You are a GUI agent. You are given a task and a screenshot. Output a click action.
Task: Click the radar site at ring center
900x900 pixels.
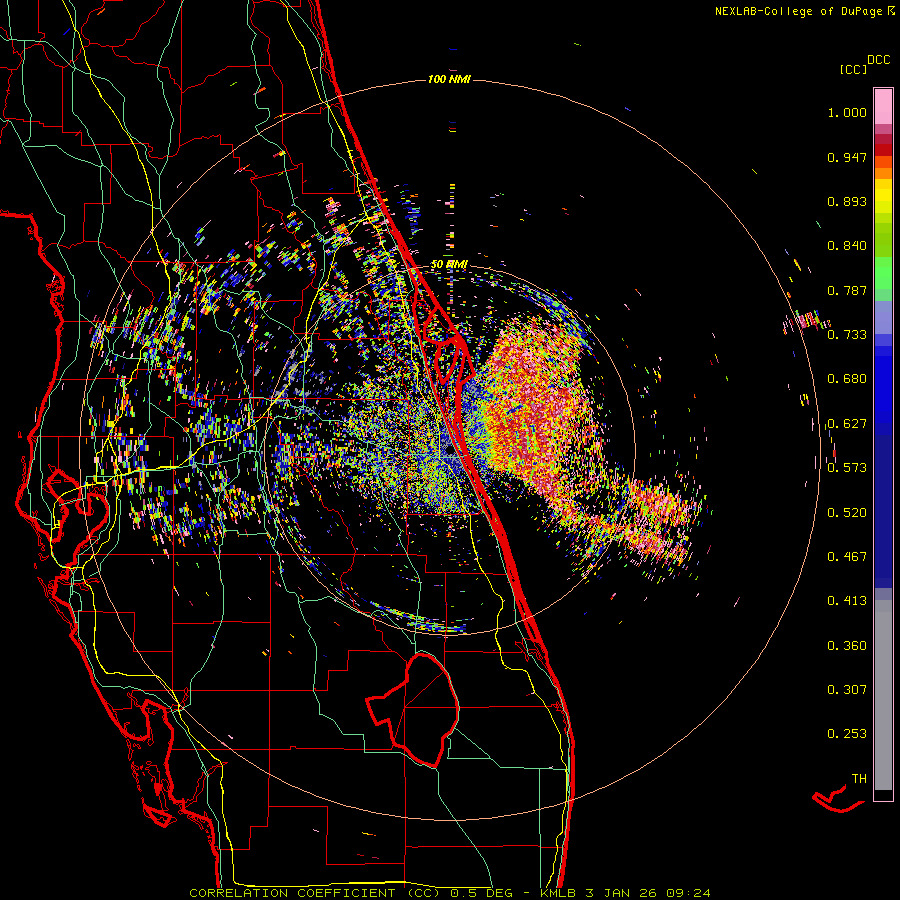pyautogui.click(x=449, y=449)
